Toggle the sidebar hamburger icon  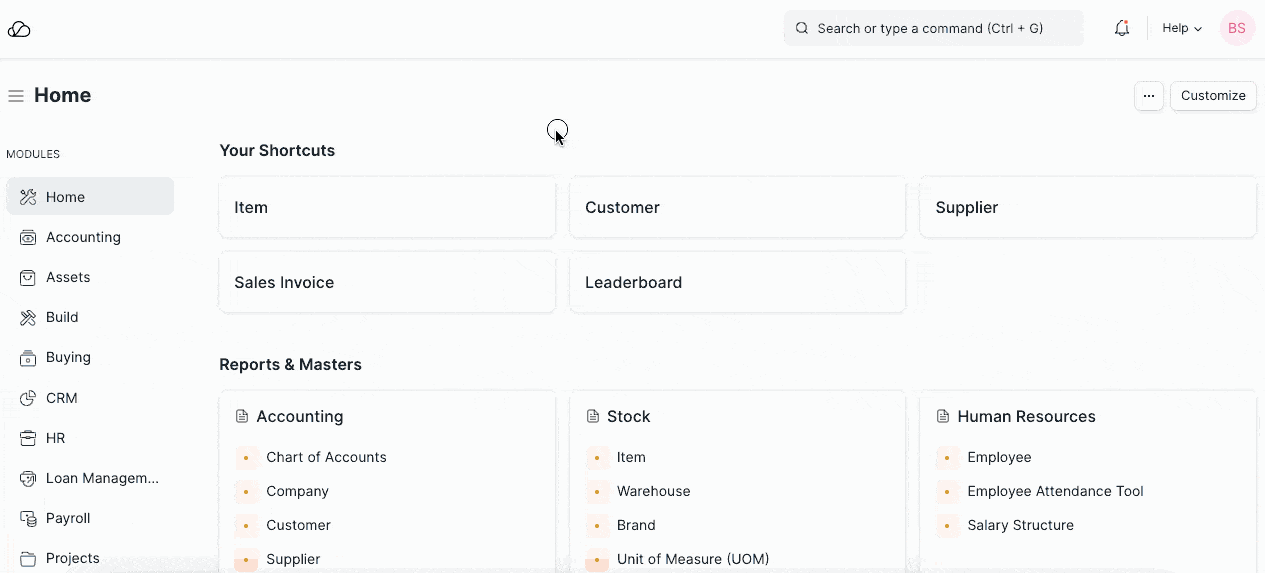[16, 96]
